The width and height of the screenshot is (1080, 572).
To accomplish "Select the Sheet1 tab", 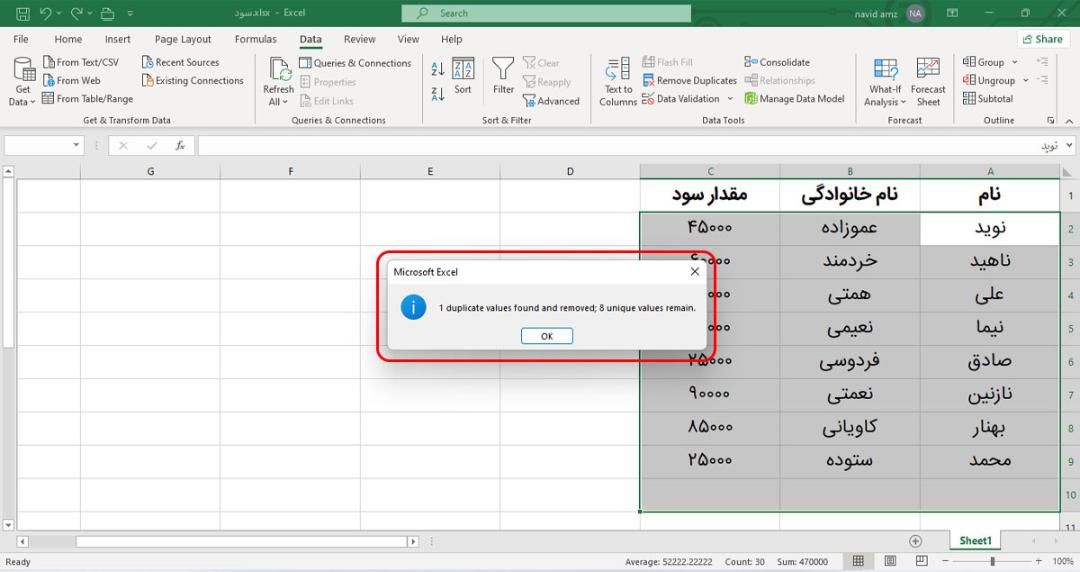I will pyautogui.click(x=975, y=541).
